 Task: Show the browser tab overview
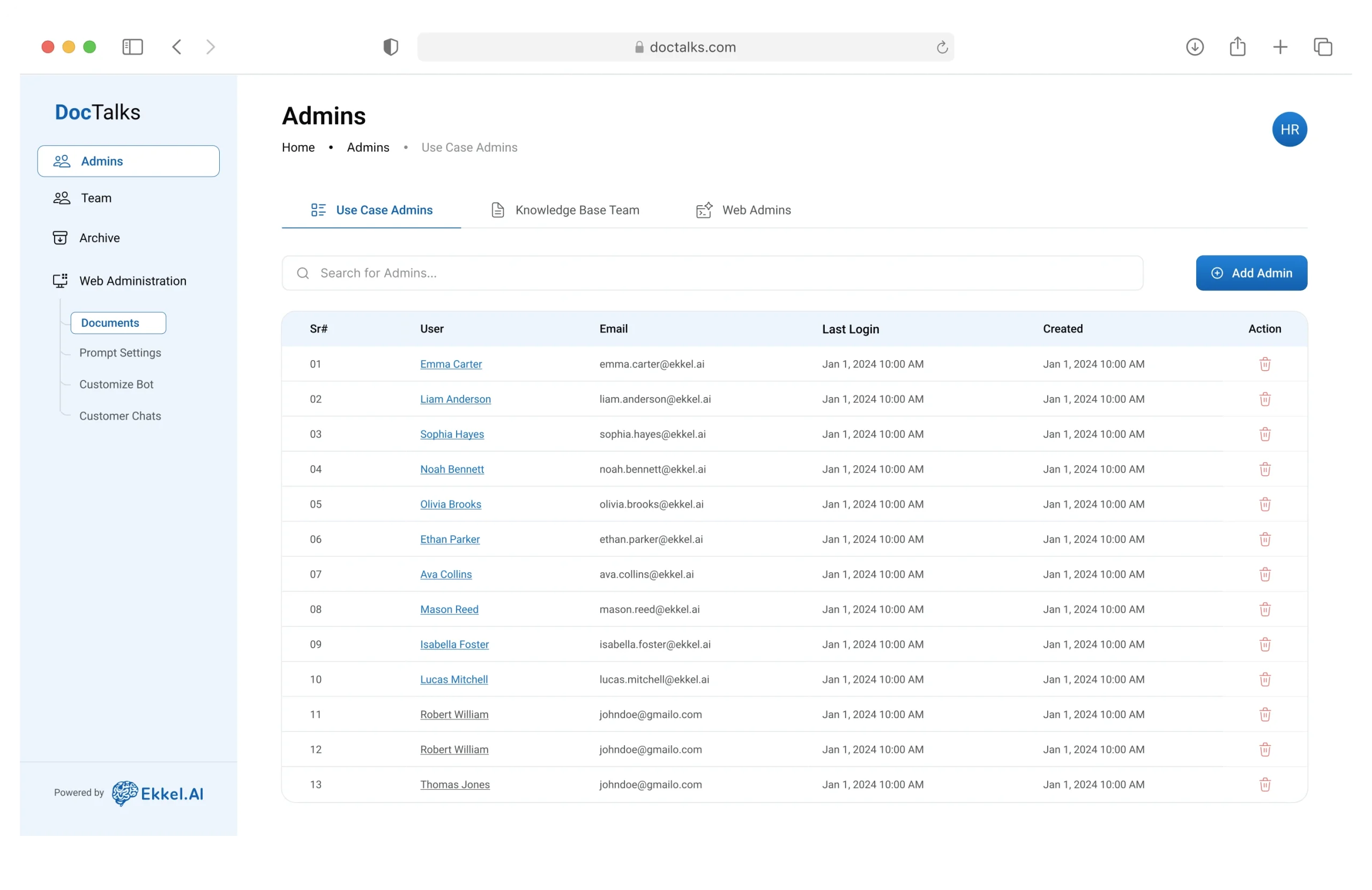(x=1322, y=47)
